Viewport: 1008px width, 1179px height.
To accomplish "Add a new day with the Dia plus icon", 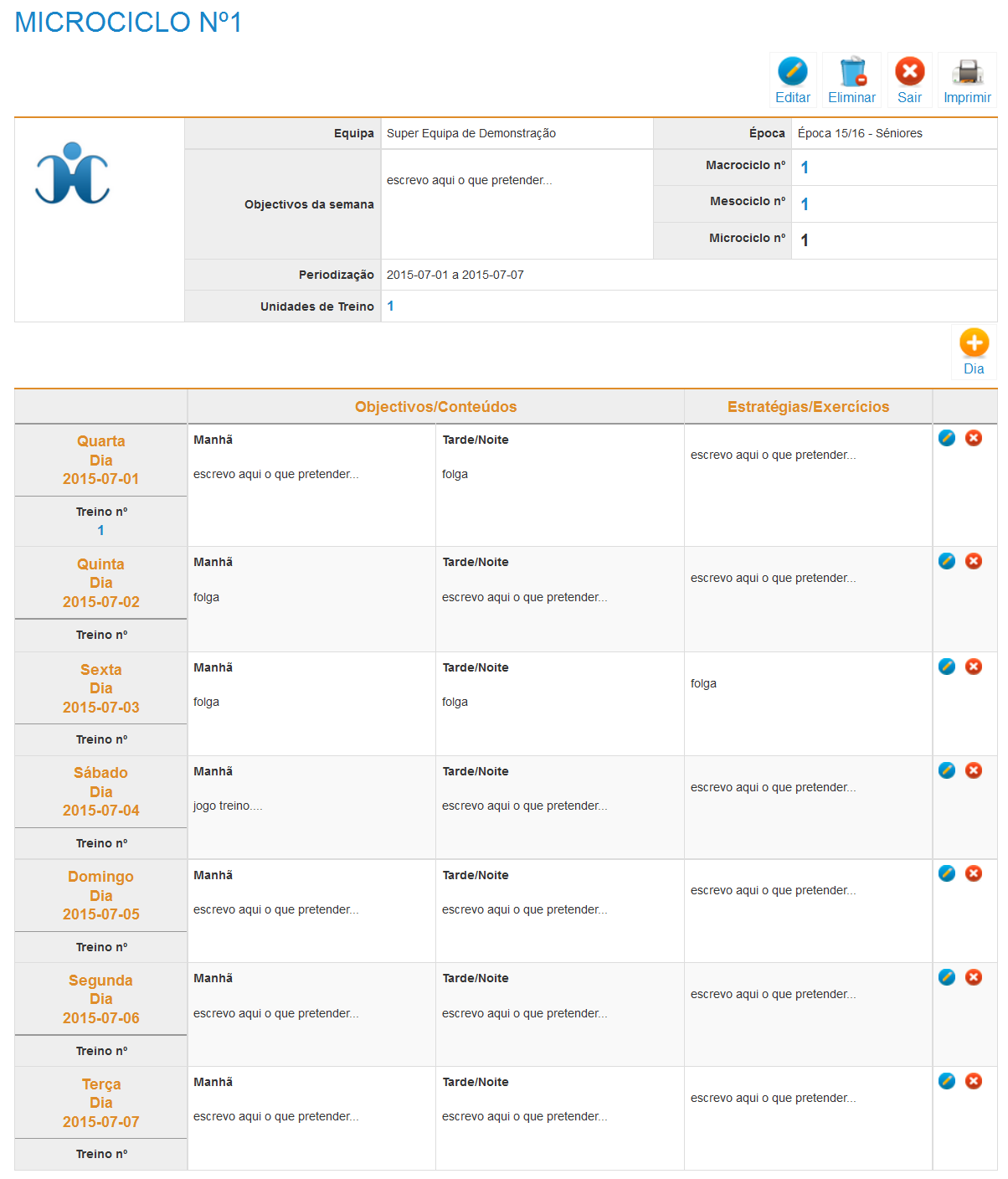I will pos(974,343).
